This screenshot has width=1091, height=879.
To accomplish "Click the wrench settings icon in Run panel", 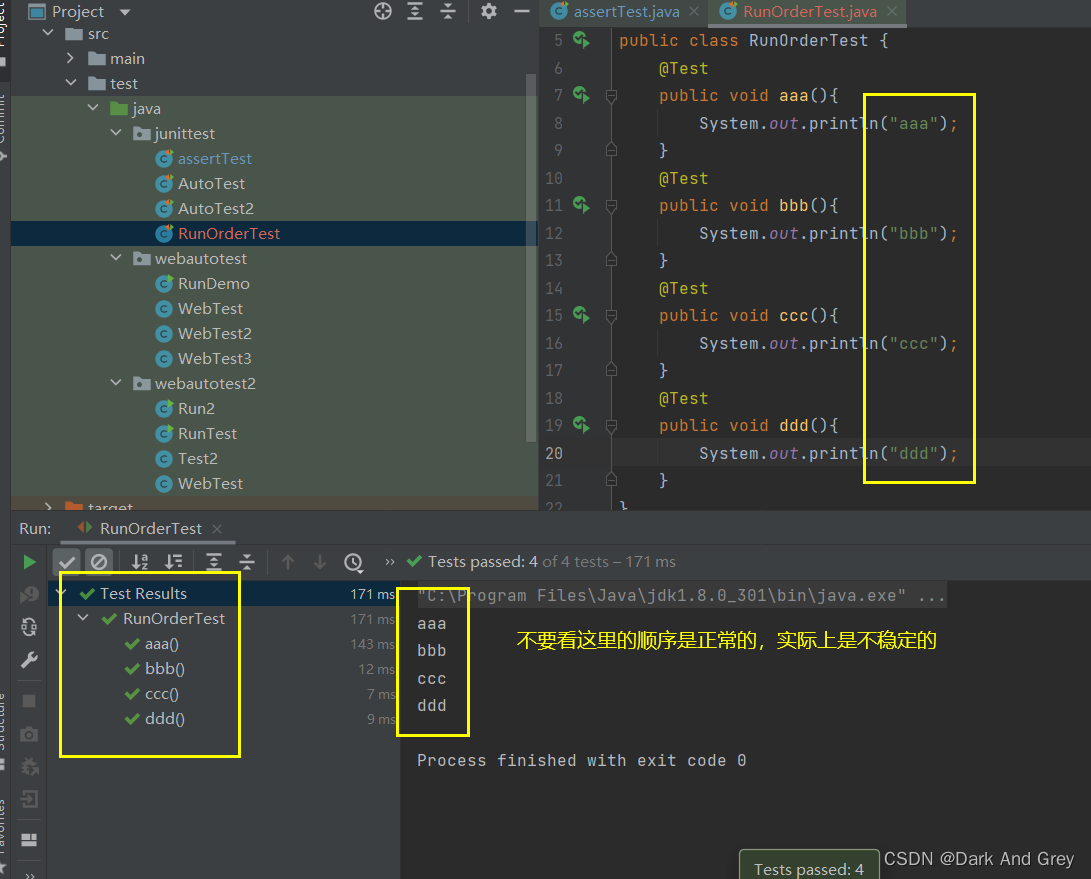I will 29,660.
